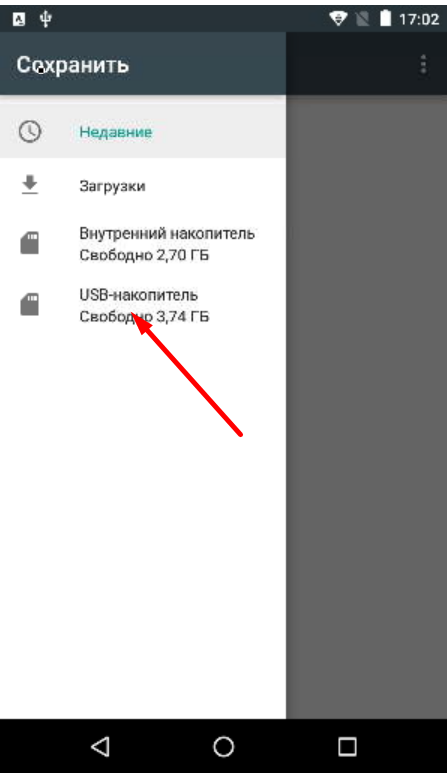447x775 pixels.
Task: Tap the no-SIM icon in status bar
Action: point(362,19)
